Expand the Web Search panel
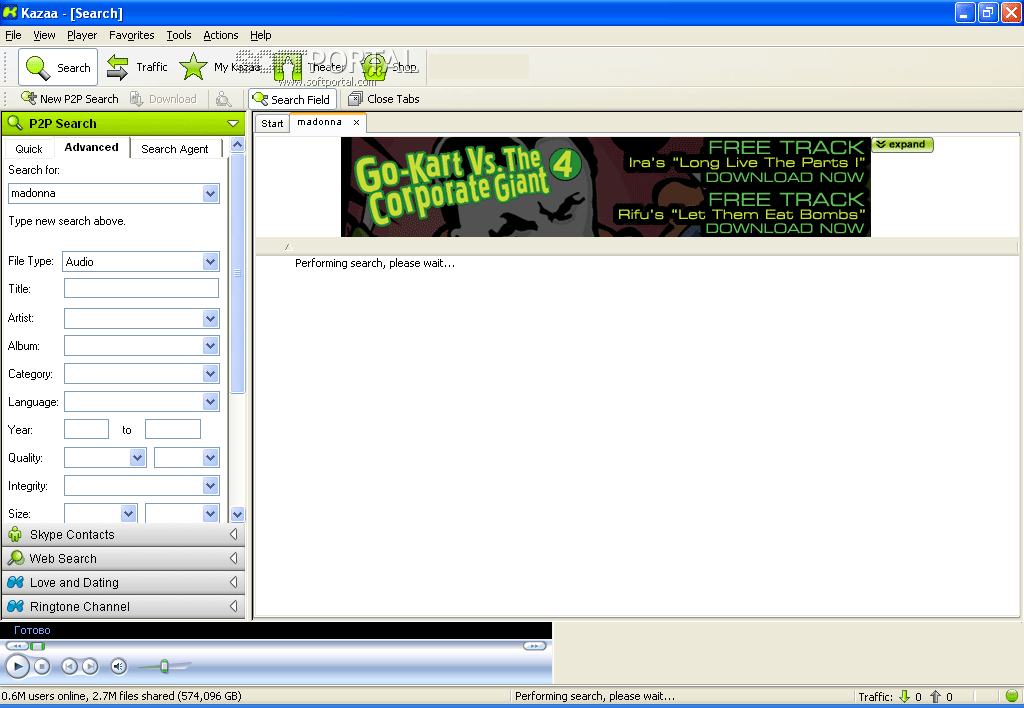 click(x=124, y=558)
